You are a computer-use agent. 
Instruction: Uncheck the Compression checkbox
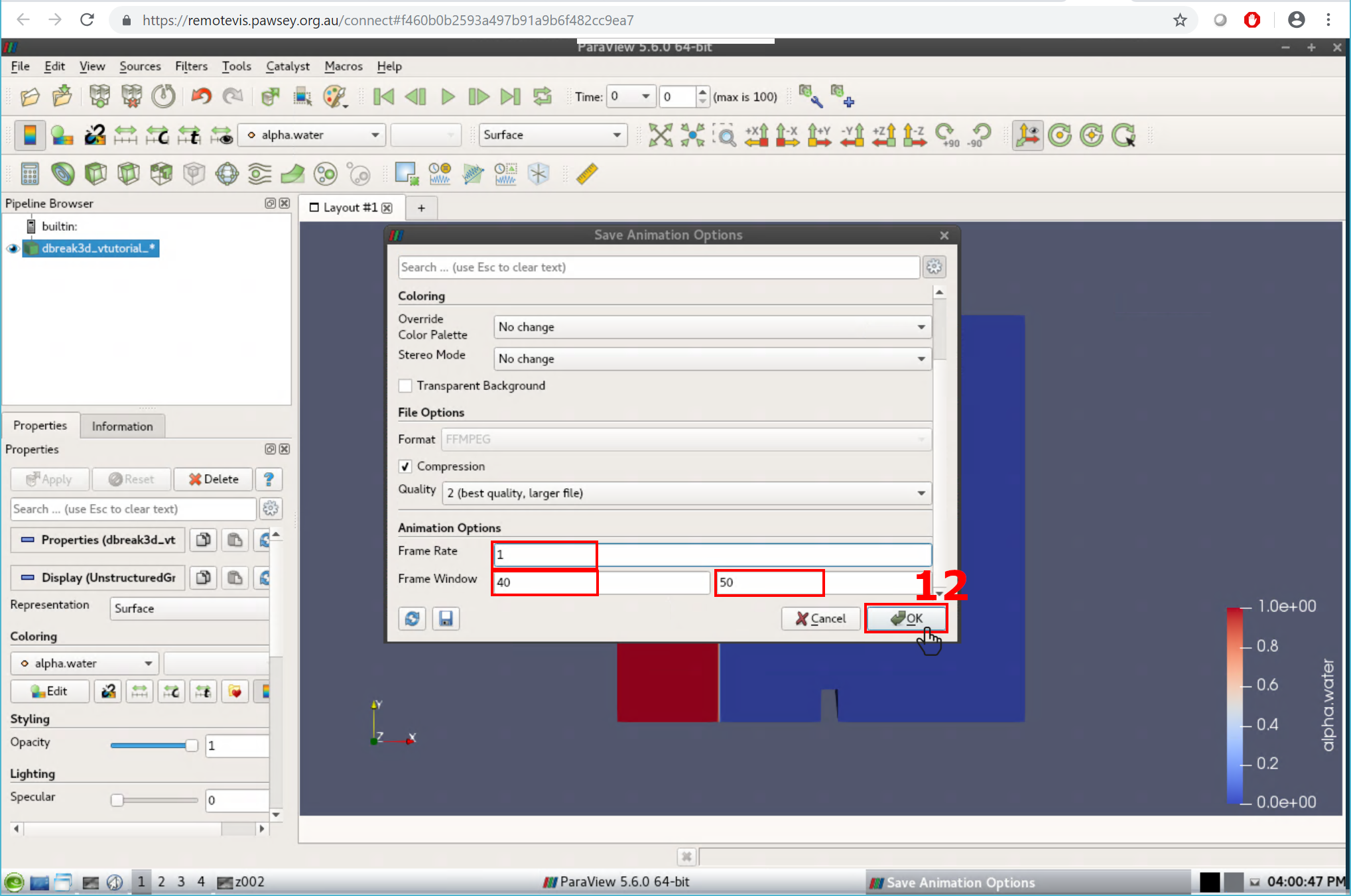(405, 467)
